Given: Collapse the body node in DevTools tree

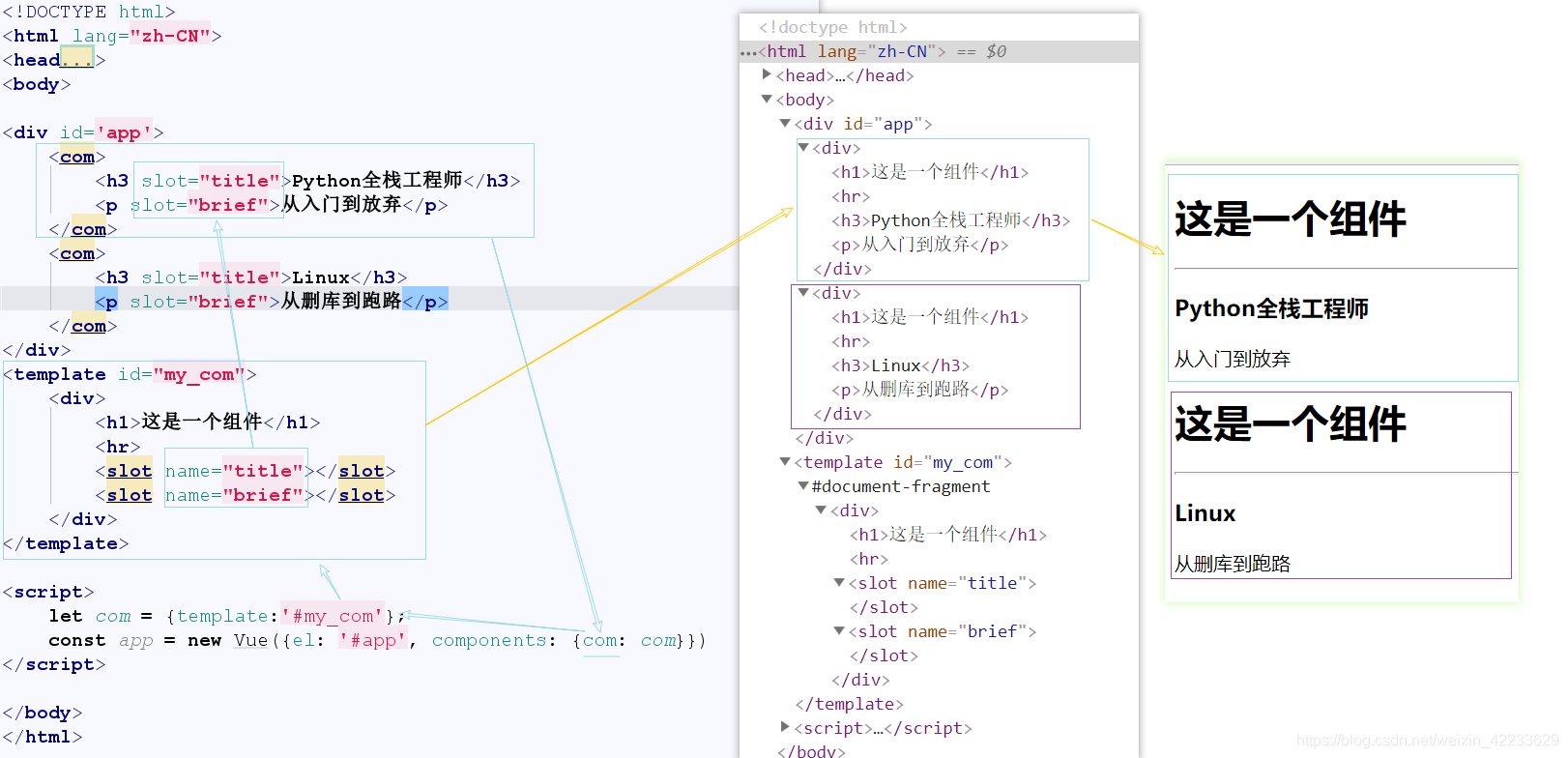Looking at the screenshot, I should (x=767, y=99).
